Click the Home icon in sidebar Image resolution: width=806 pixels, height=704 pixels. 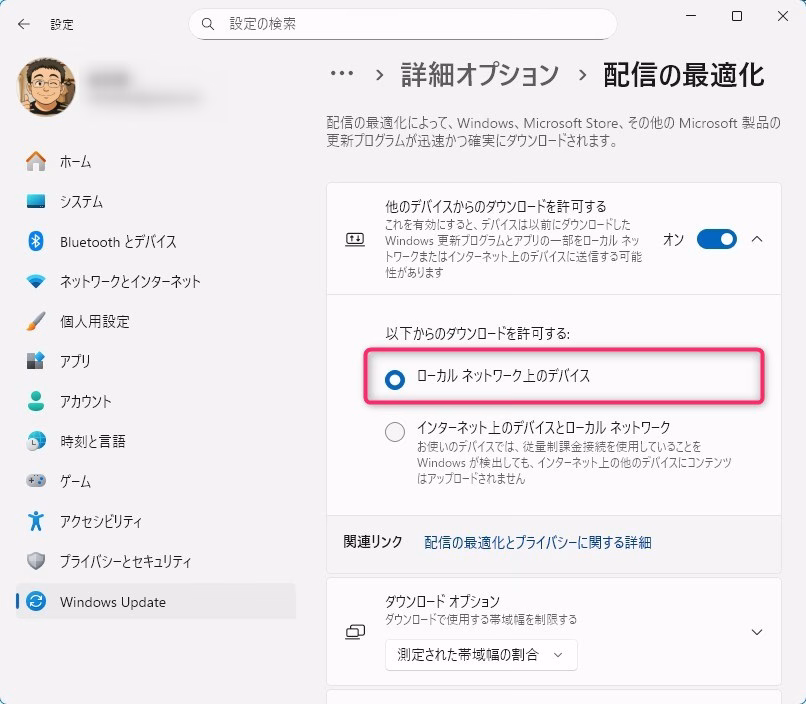click(36, 162)
